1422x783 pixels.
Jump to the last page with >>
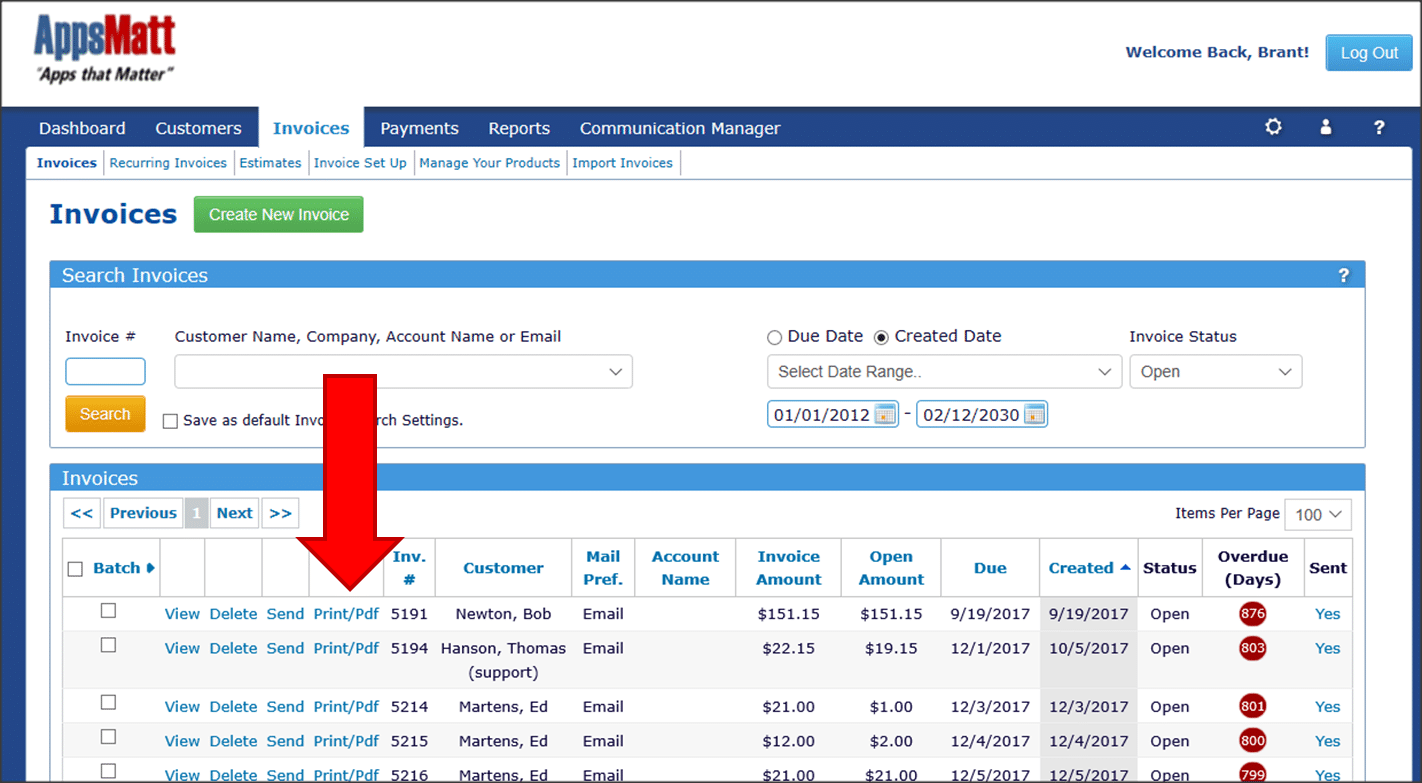coord(281,513)
